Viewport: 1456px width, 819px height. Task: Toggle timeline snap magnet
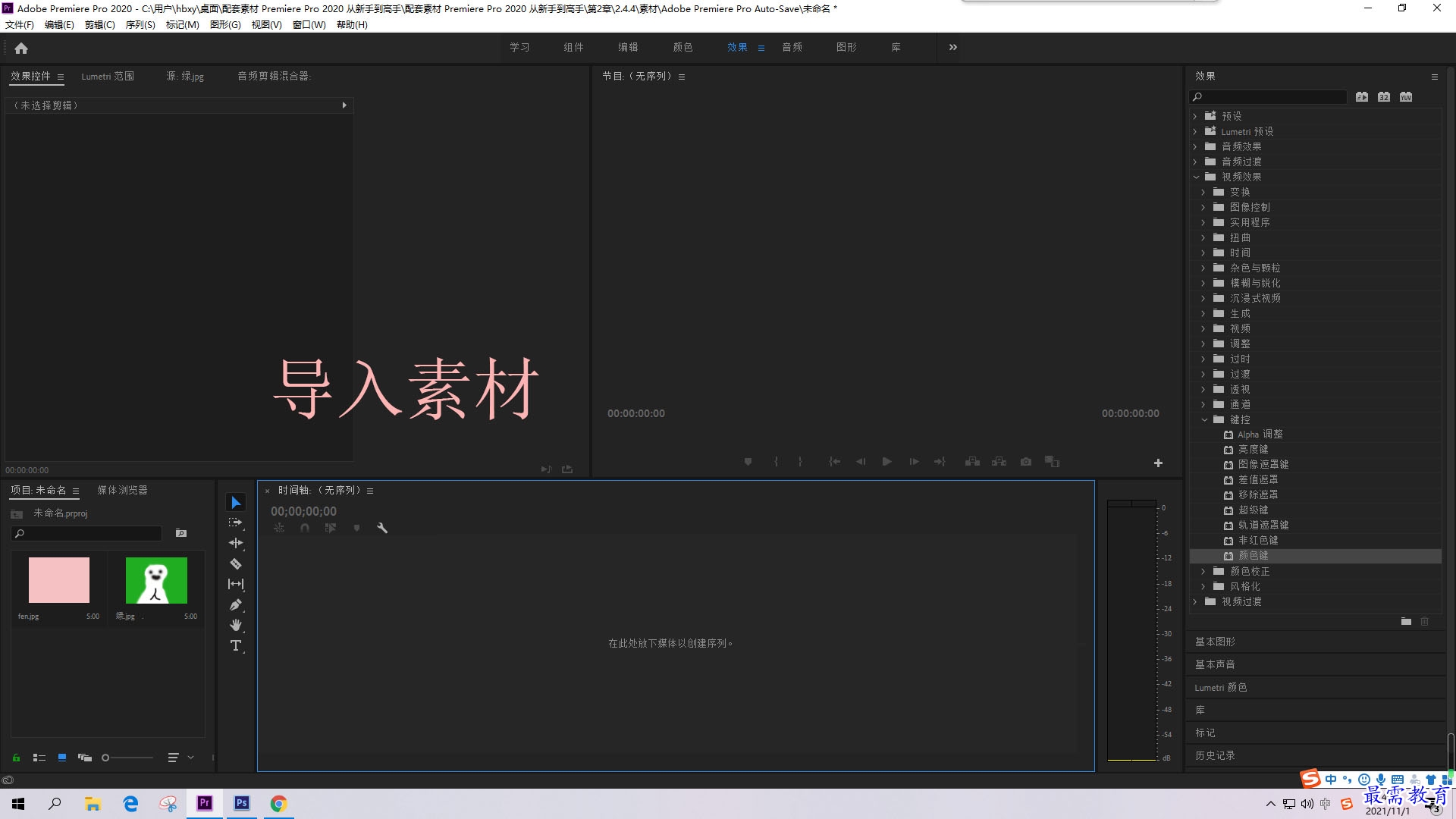point(305,528)
